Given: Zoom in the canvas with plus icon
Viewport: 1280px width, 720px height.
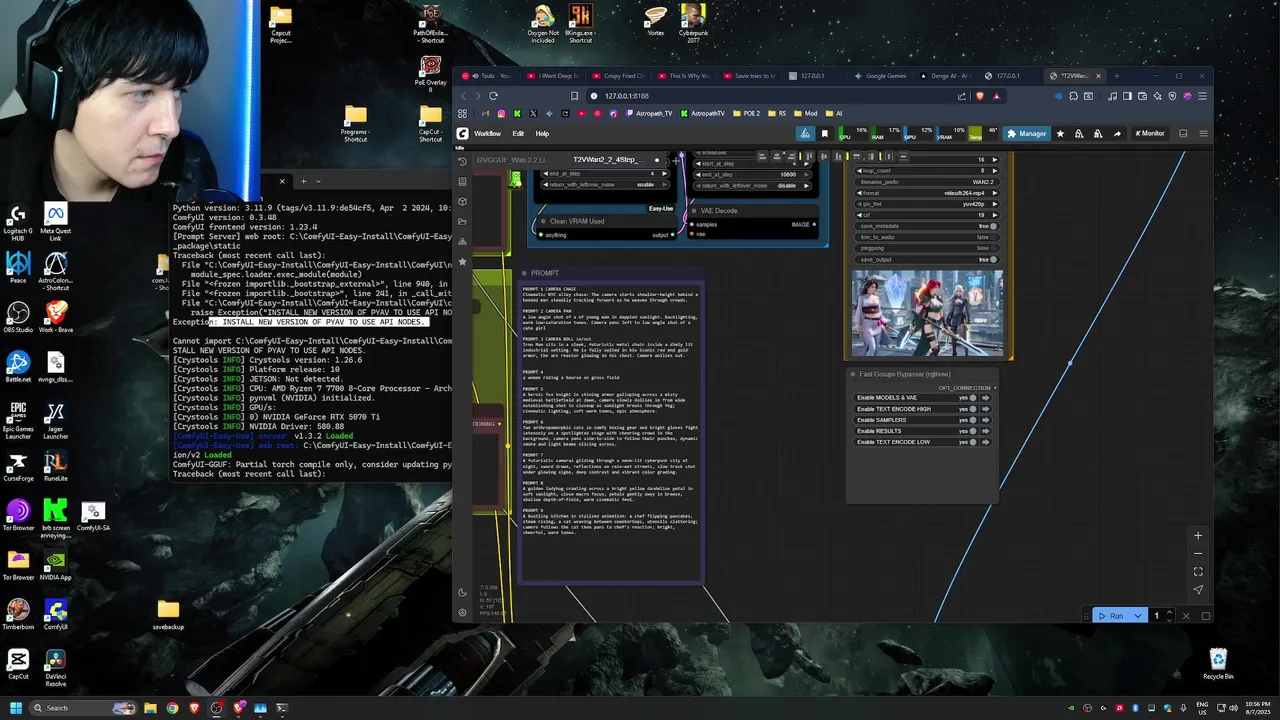Looking at the screenshot, I should coord(1198,536).
